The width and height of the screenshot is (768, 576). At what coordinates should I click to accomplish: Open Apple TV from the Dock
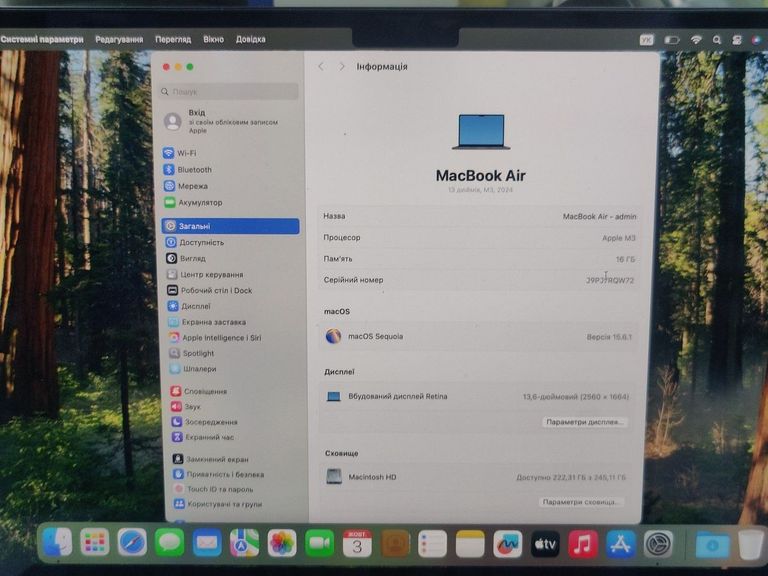(x=545, y=544)
